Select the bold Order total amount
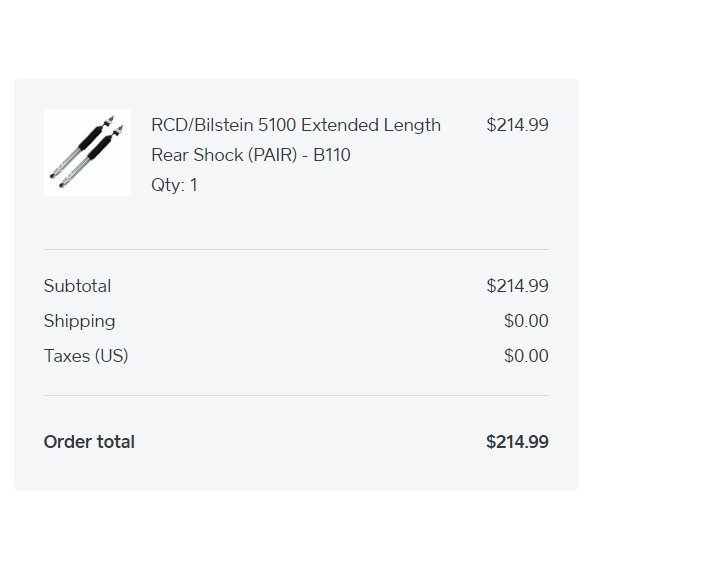Image resolution: width=707 pixels, height=578 pixels. click(x=517, y=442)
